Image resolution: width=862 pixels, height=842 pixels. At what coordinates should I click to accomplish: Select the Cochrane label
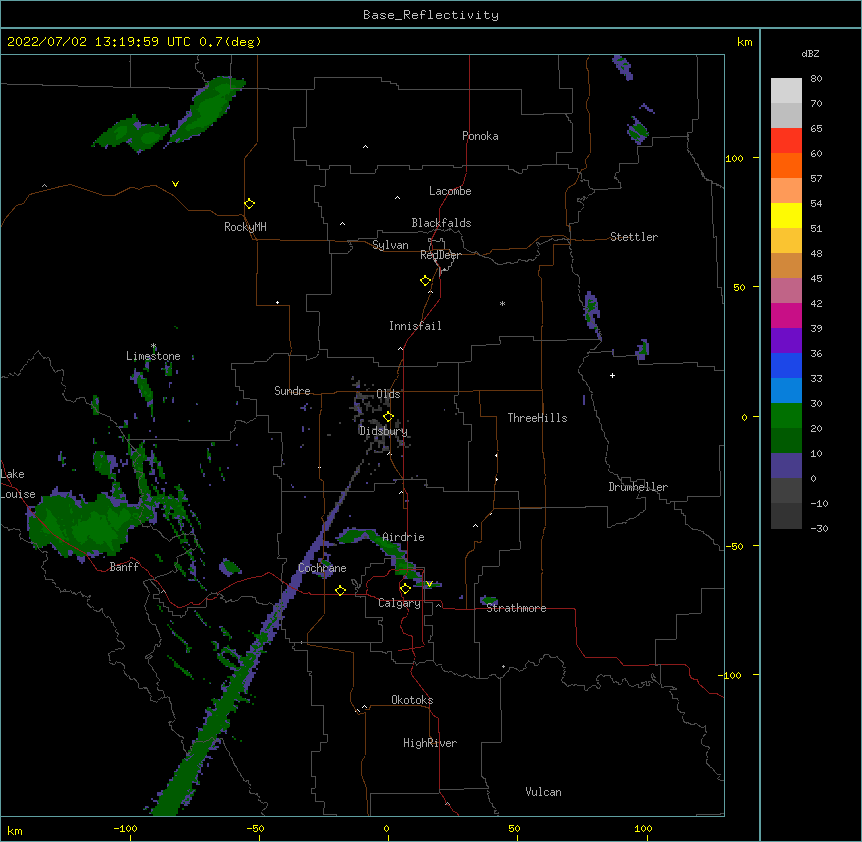322,568
